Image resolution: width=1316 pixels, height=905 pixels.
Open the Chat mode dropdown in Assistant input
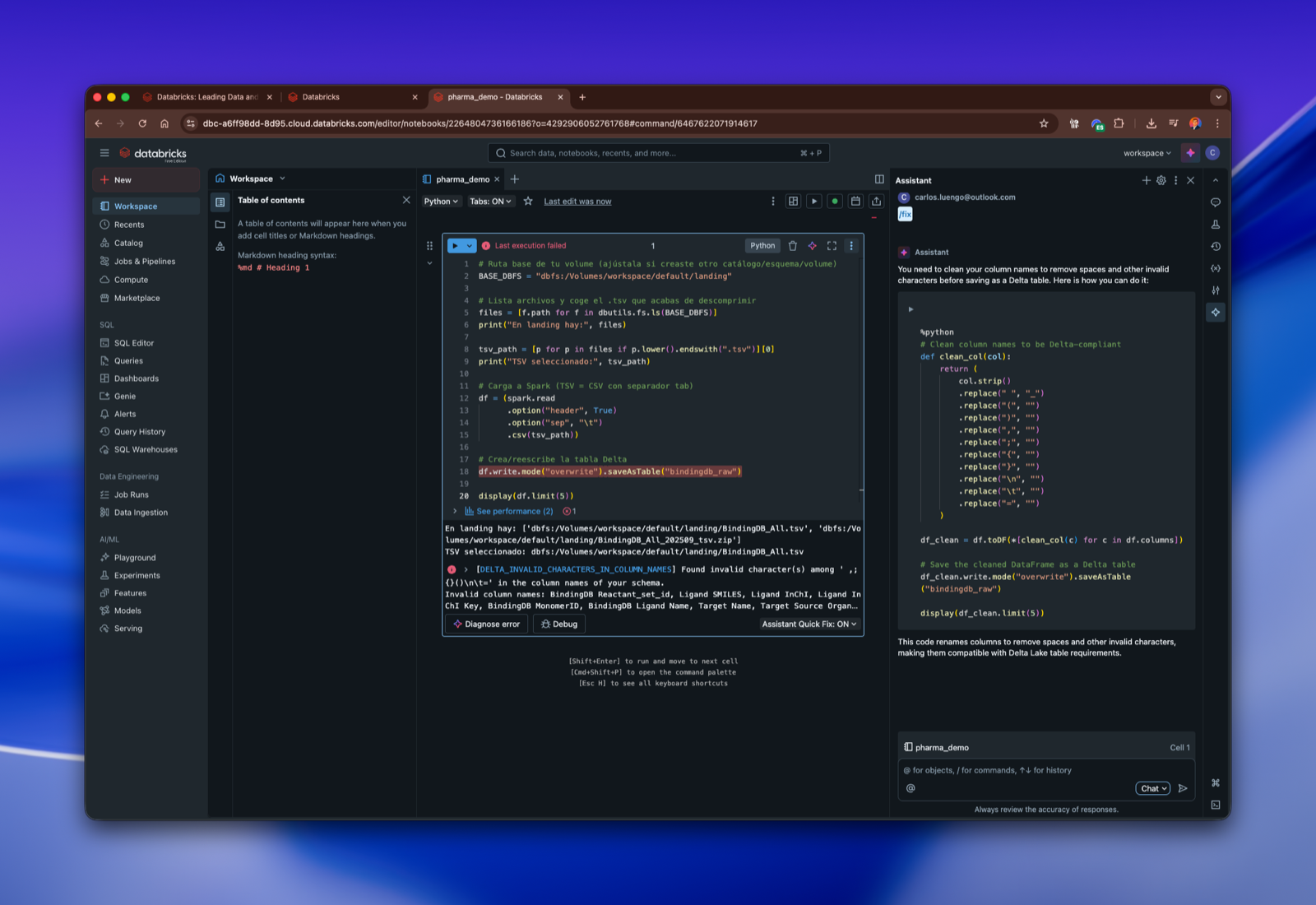pos(1152,787)
